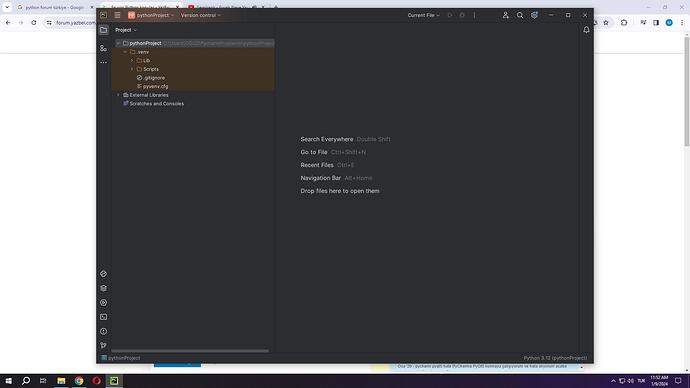This screenshot has width=690, height=388.
Task: Open the Current File run configuration dropdown
Action: (x=423, y=15)
